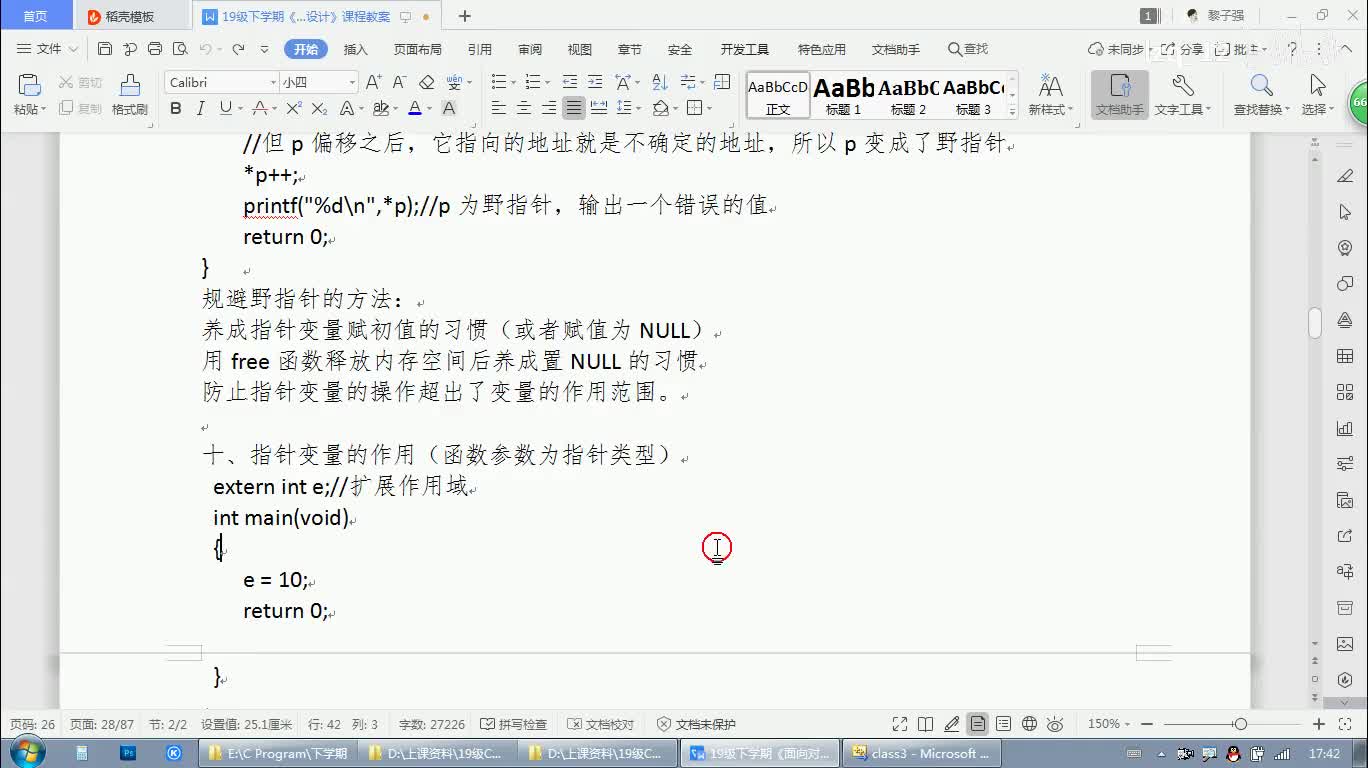Toggle bold formatting

coord(176,108)
